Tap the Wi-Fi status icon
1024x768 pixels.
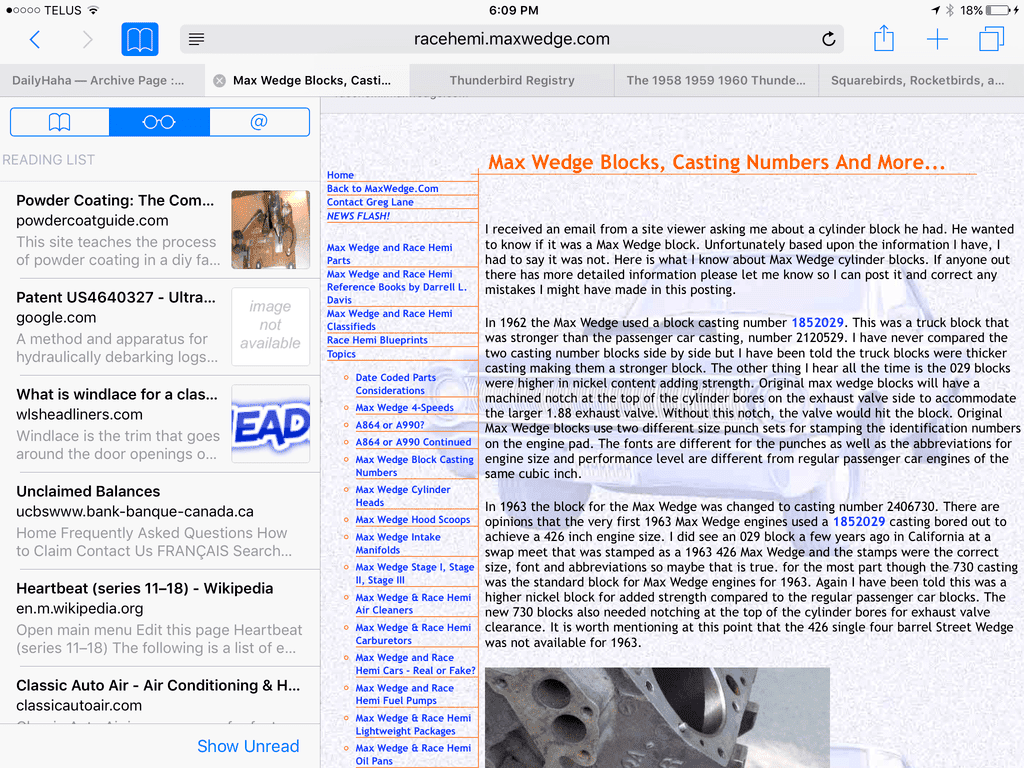pyautogui.click(x=93, y=10)
